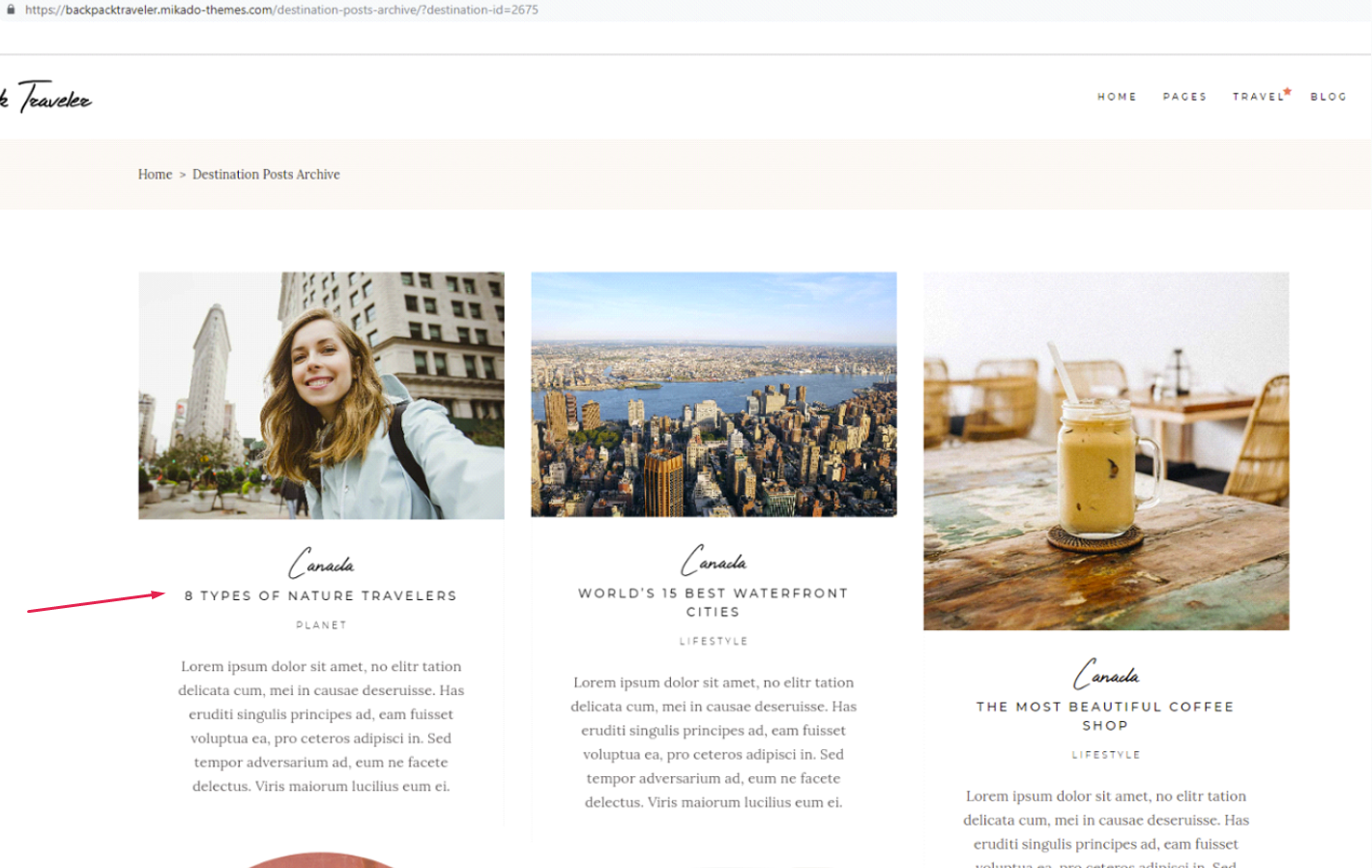Open the iced coffee jar thumbnail
This screenshot has width=1372, height=868.
(x=1106, y=451)
